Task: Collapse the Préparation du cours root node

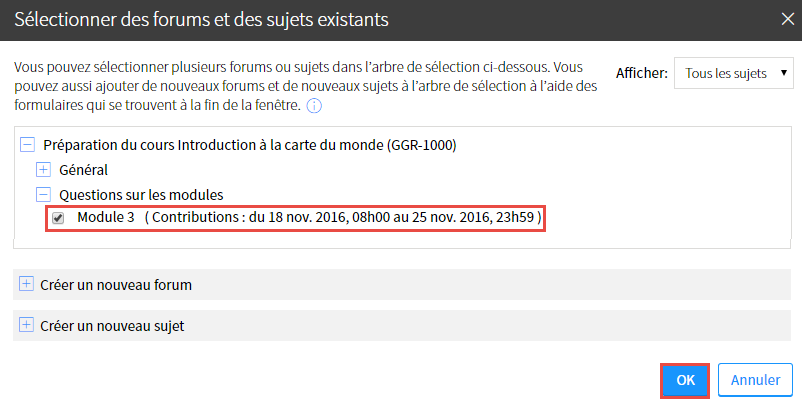Action: point(28,145)
